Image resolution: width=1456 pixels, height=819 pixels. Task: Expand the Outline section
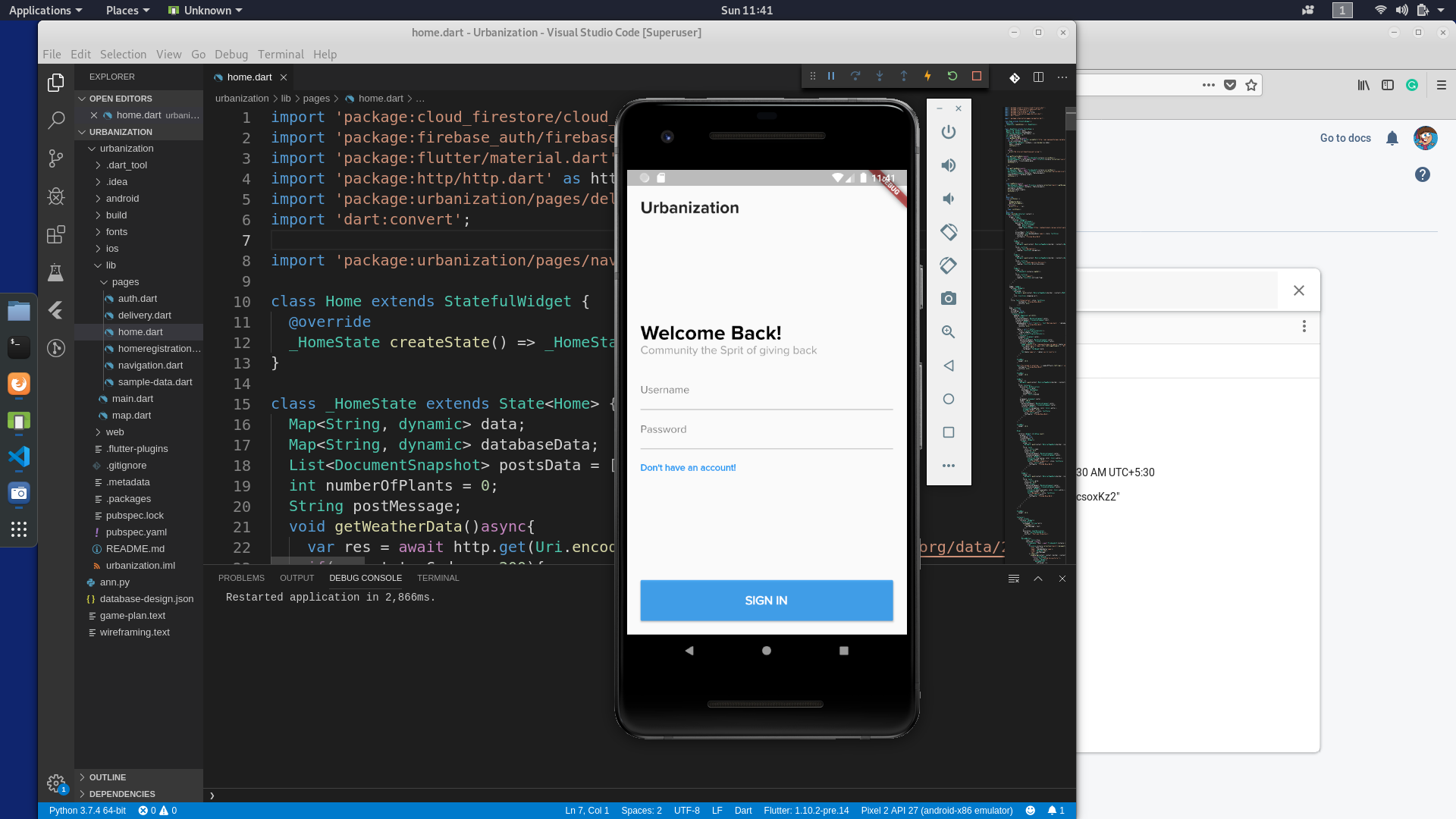tap(107, 777)
